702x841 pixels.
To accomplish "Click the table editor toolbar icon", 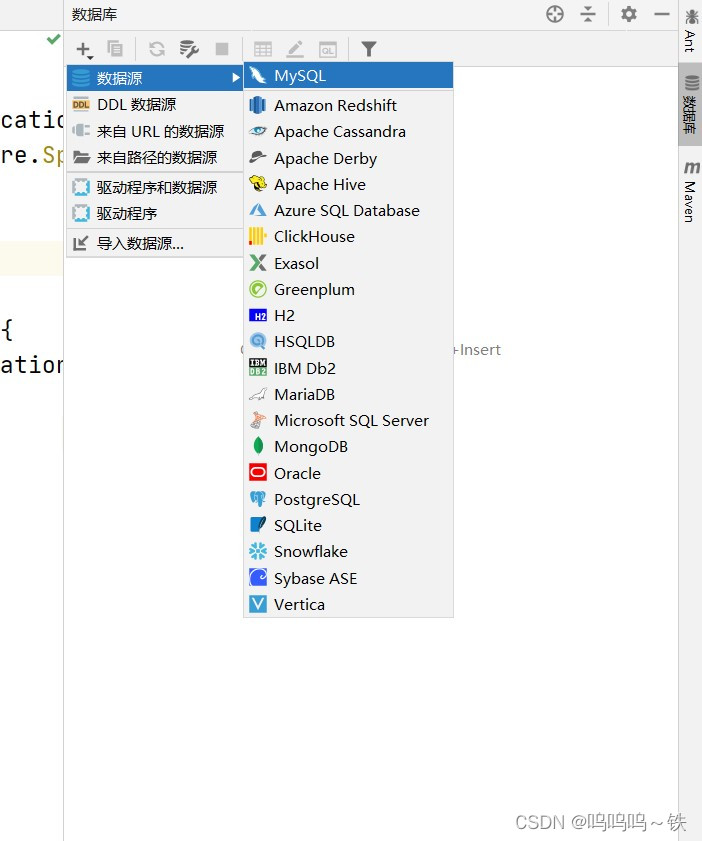I will (262, 49).
